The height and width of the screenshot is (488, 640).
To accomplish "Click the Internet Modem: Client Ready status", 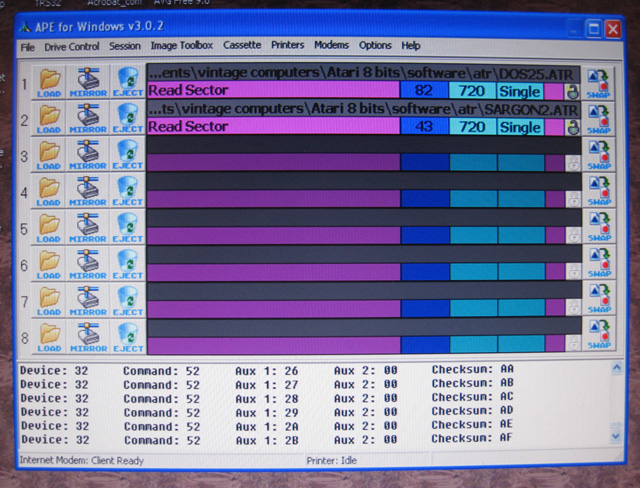I will click(x=82, y=461).
